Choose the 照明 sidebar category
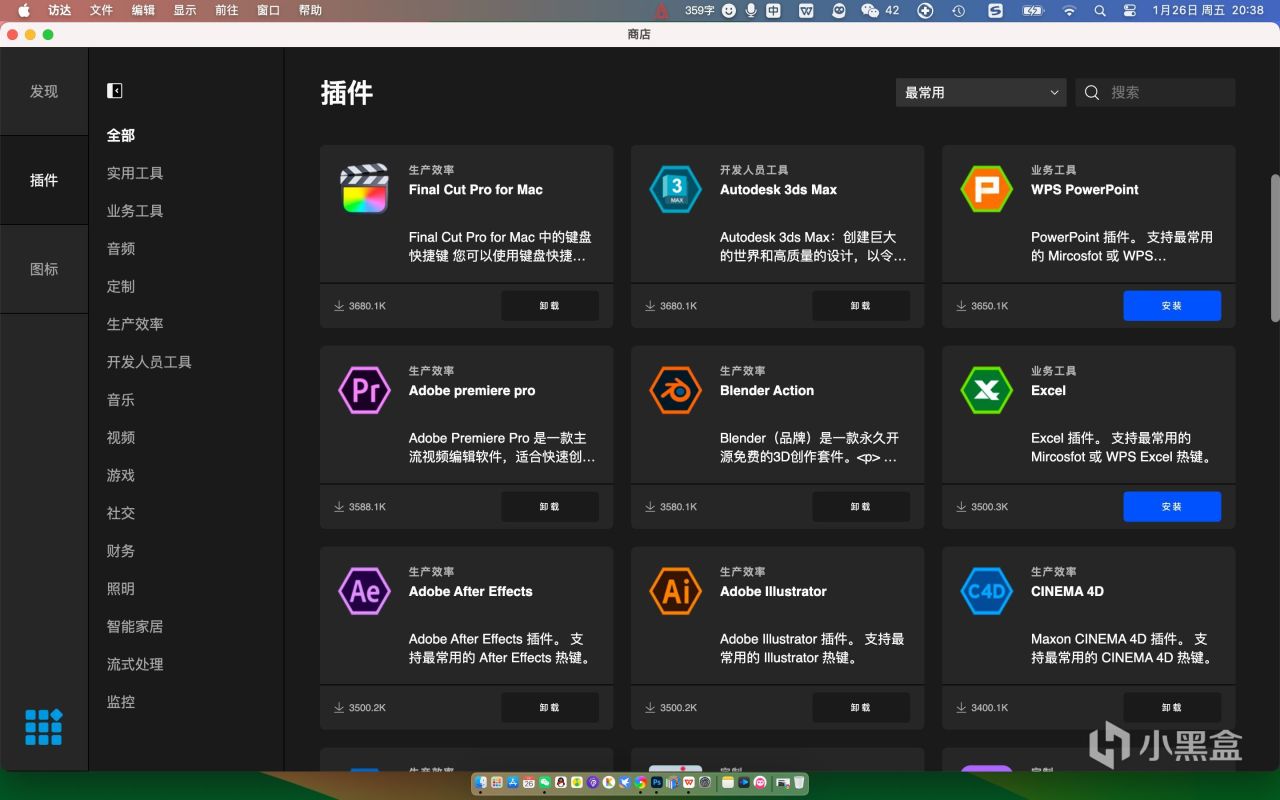1280x800 pixels. pyautogui.click(x=121, y=589)
